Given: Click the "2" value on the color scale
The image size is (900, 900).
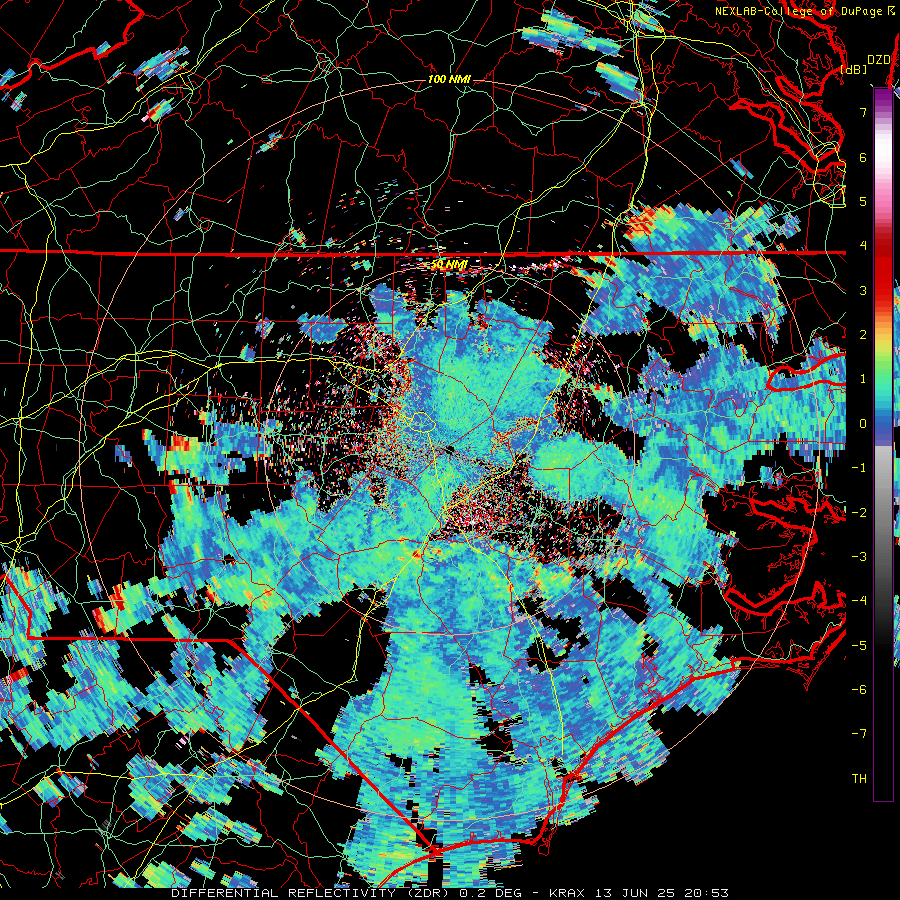Looking at the screenshot, I should click(863, 335).
